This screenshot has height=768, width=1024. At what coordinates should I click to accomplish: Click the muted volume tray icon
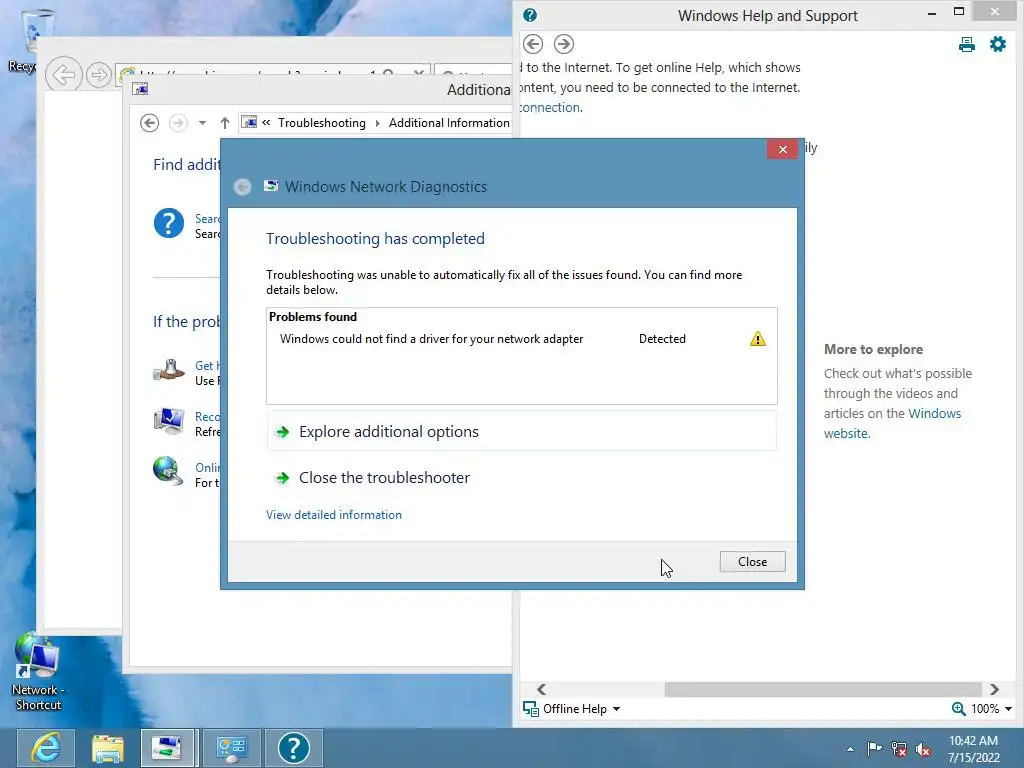tap(923, 749)
